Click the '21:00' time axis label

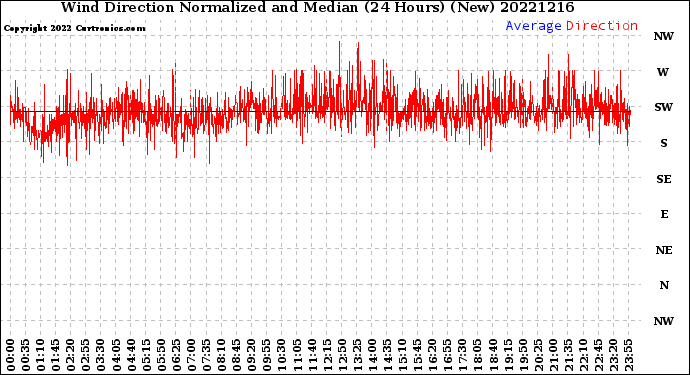[x=553, y=355]
